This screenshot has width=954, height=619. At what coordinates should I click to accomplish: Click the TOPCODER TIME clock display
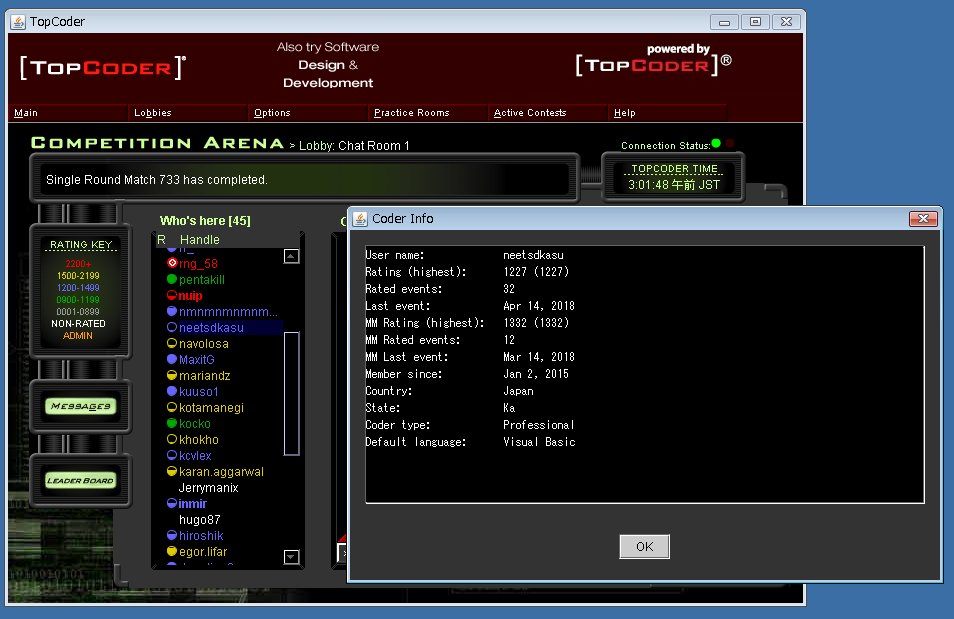[674, 177]
